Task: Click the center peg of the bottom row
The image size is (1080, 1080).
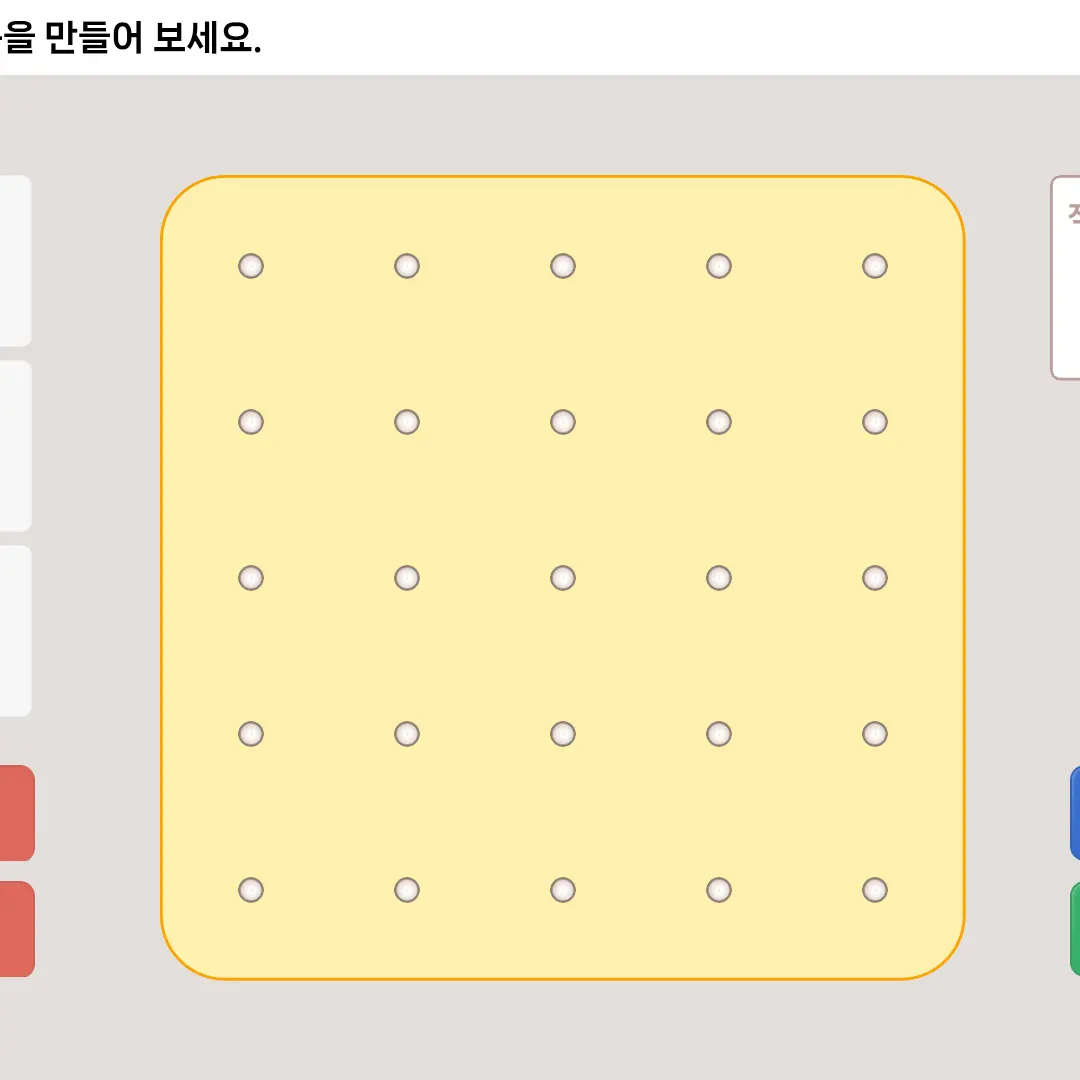Action: coord(562,889)
